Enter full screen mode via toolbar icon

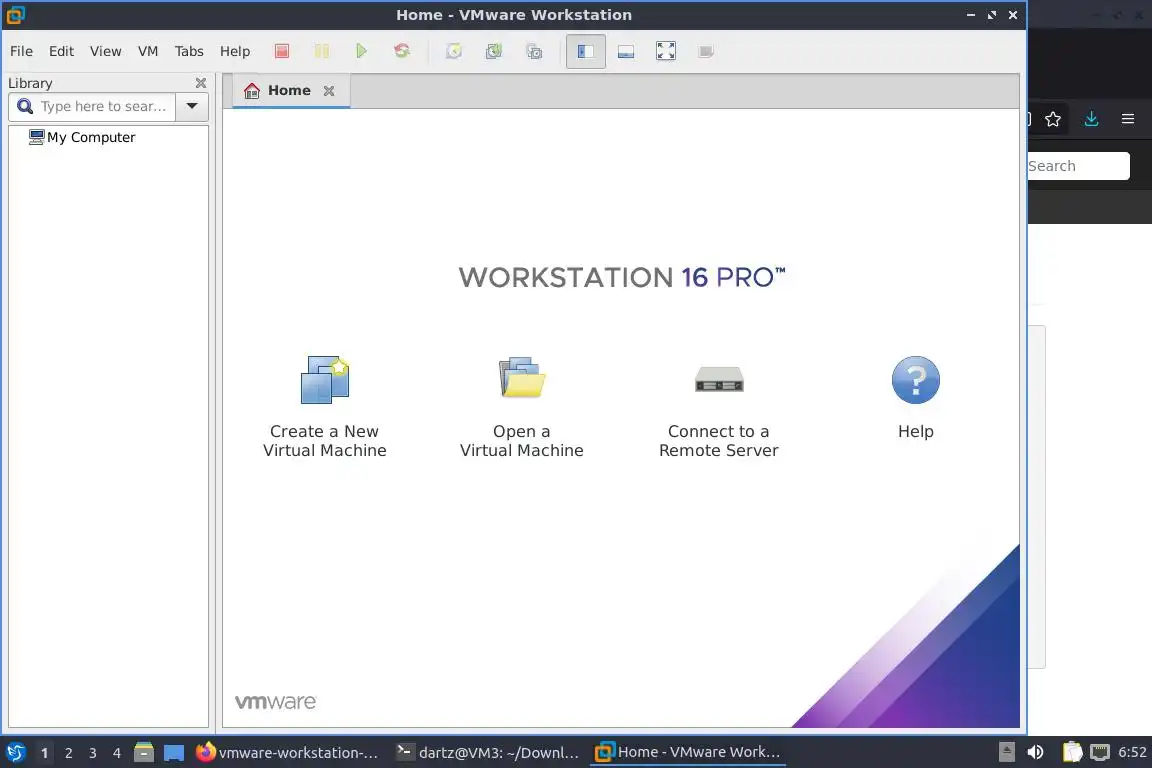click(666, 51)
